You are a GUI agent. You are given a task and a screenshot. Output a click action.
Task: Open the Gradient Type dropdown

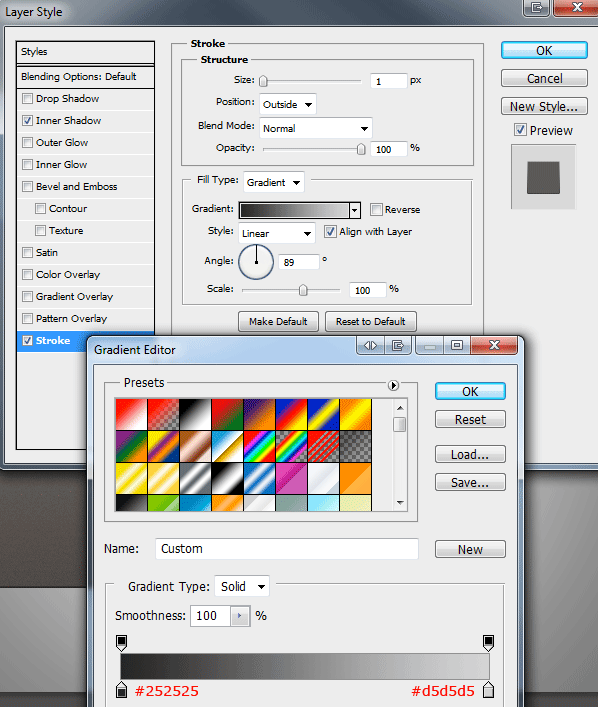(242, 587)
